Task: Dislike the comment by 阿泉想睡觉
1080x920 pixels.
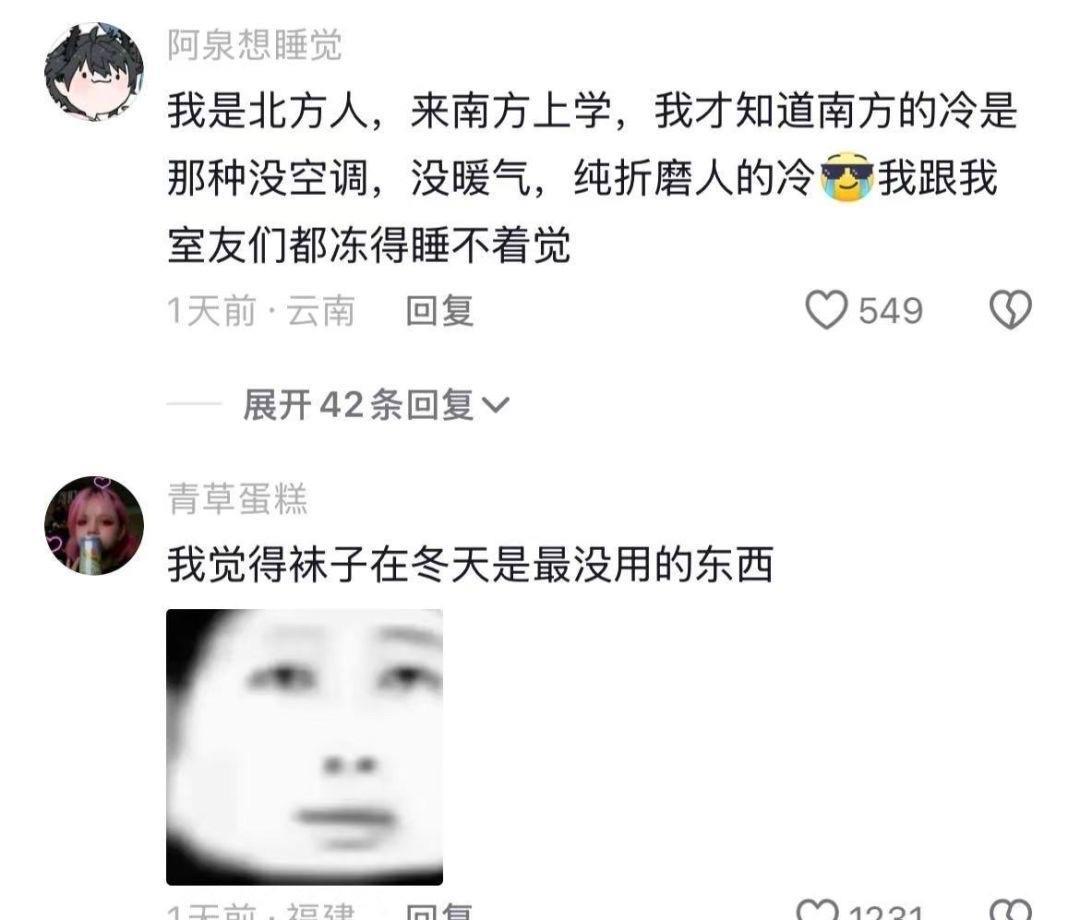Action: pos(1010,310)
